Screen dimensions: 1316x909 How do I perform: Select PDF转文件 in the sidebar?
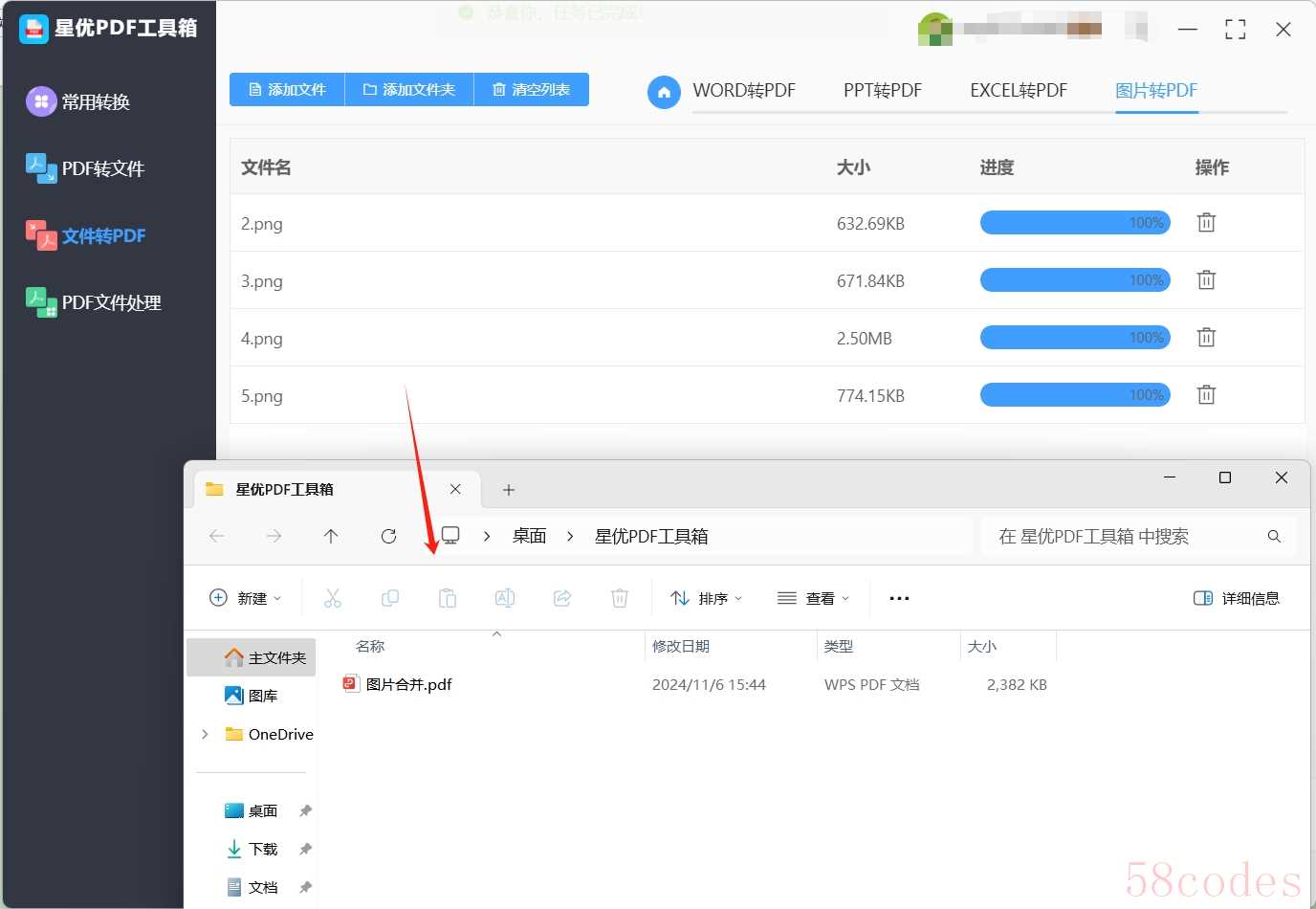(x=85, y=168)
